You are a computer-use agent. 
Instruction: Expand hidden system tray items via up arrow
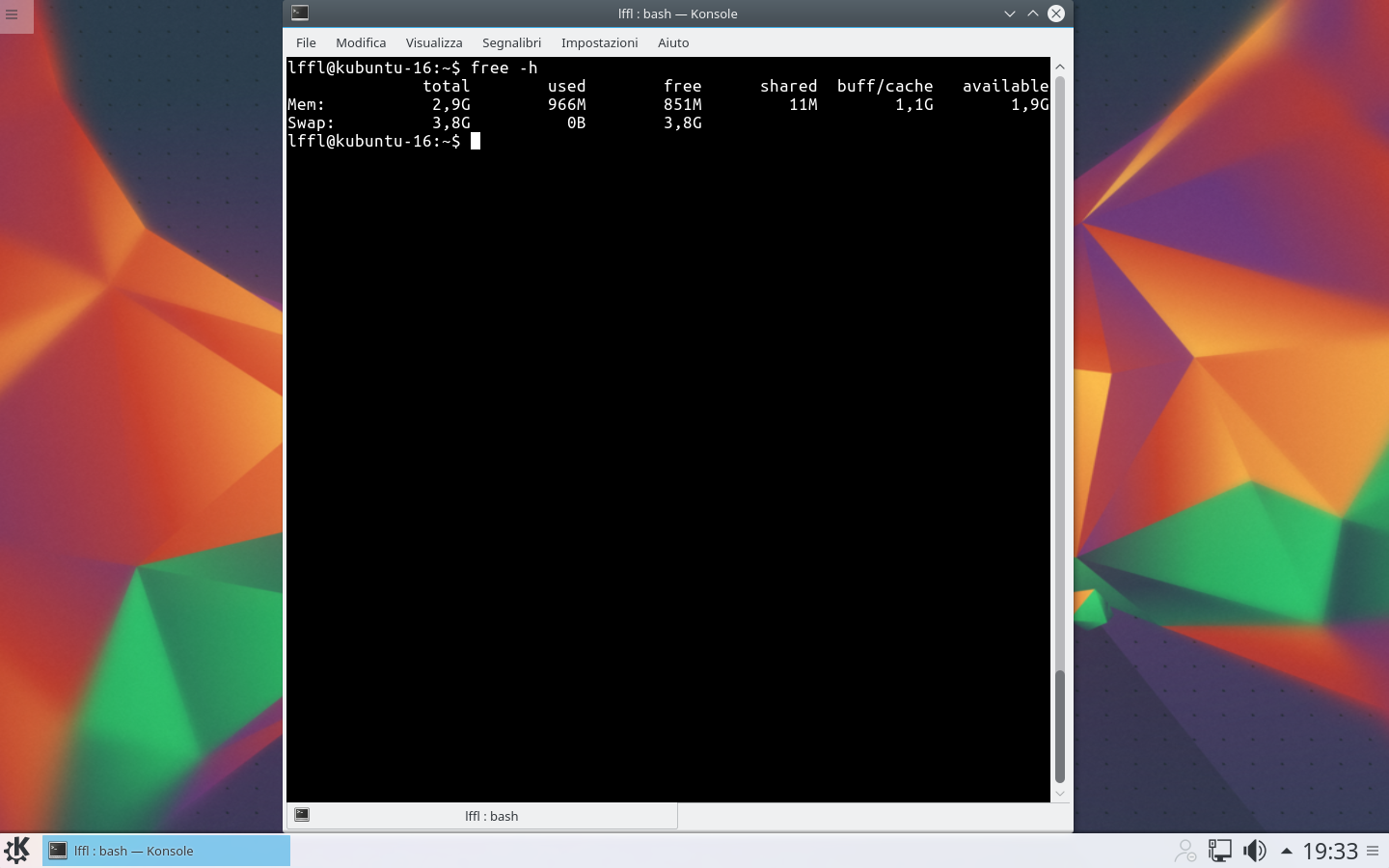(x=1286, y=851)
